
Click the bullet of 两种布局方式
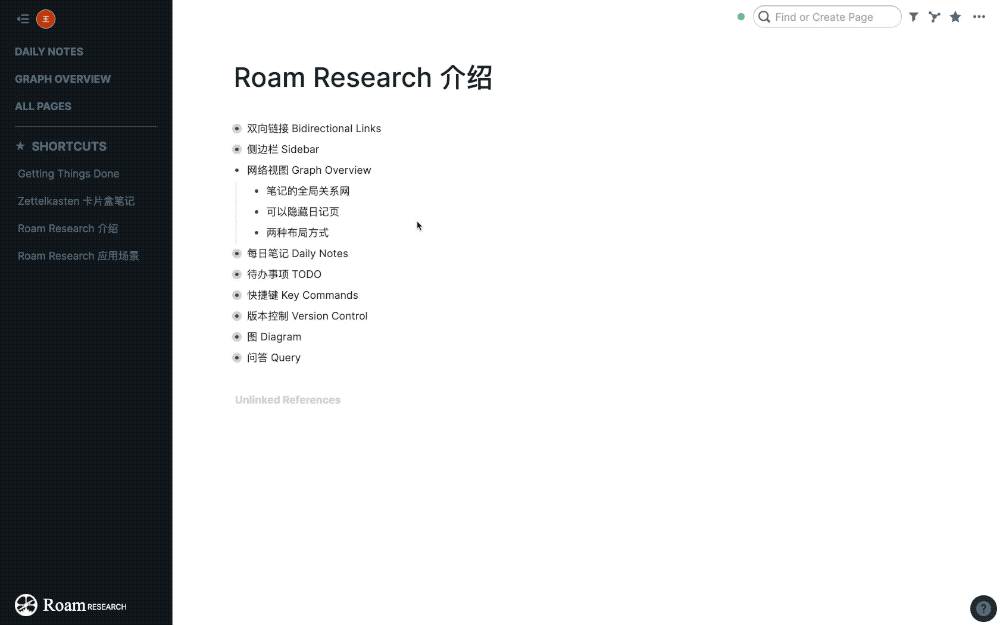pos(256,233)
